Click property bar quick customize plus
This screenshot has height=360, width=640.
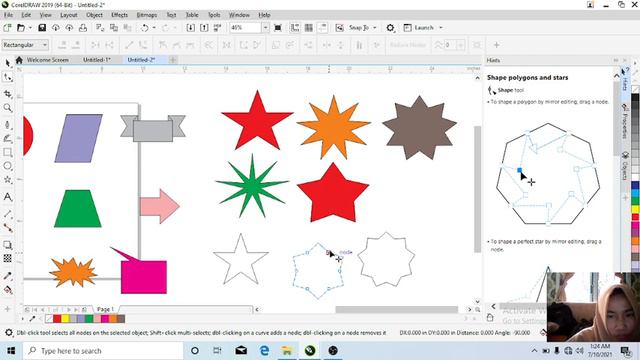pyautogui.click(x=496, y=45)
